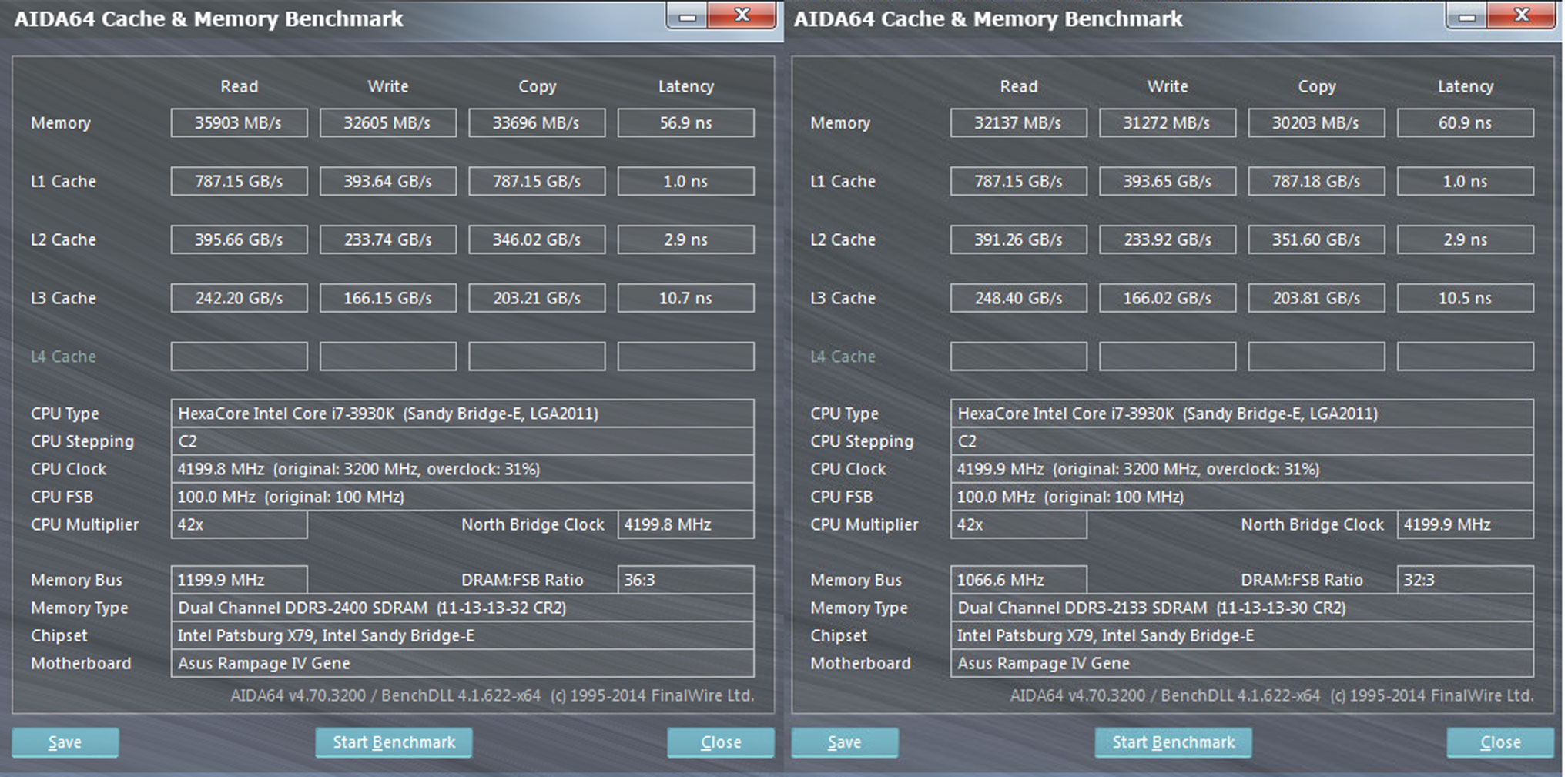The image size is (1568, 777).
Task: Select L2 read value 391.26 GB/s
Action: 1018,239
